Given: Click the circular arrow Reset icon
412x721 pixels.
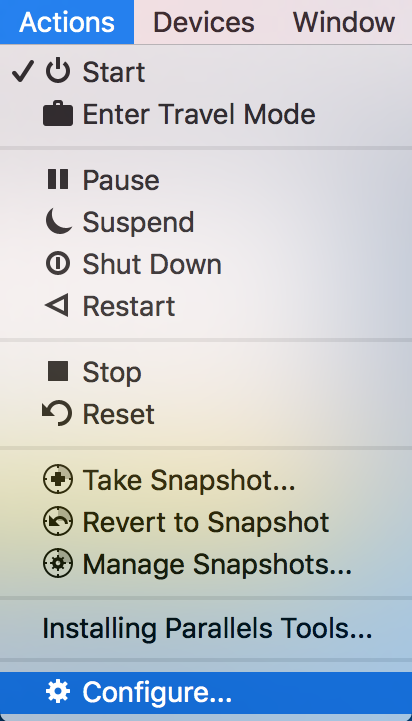Looking at the screenshot, I should click(57, 414).
